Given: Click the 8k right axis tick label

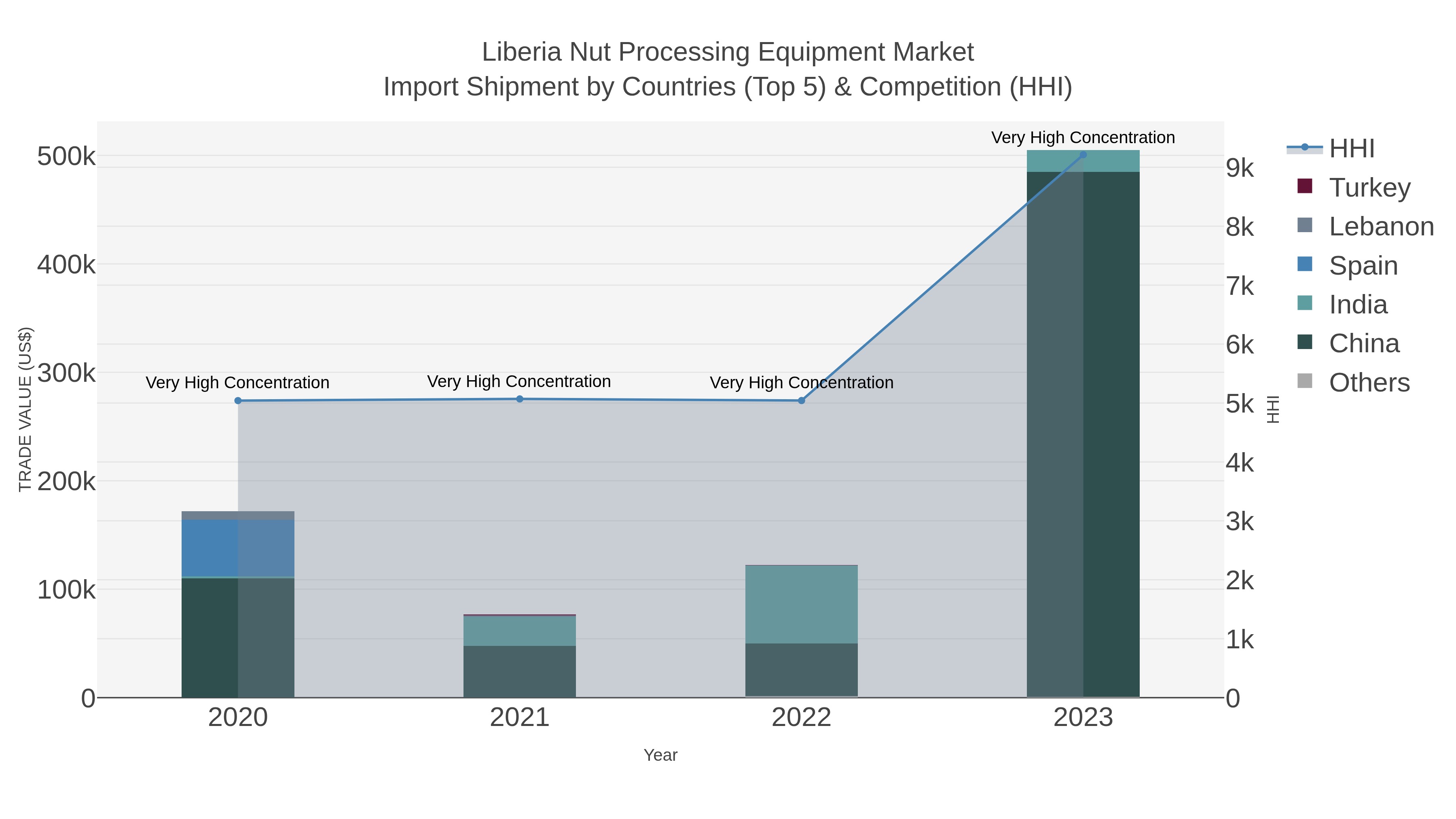Looking at the screenshot, I should pyautogui.click(x=1240, y=227).
